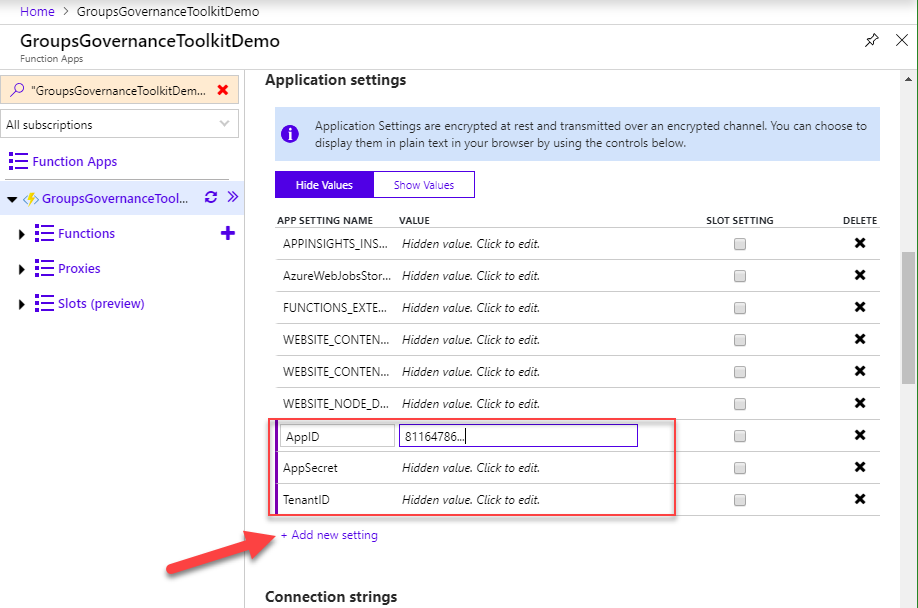
Task: Delete the APPINSIGHTS_INS setting row
Action: tap(859, 244)
